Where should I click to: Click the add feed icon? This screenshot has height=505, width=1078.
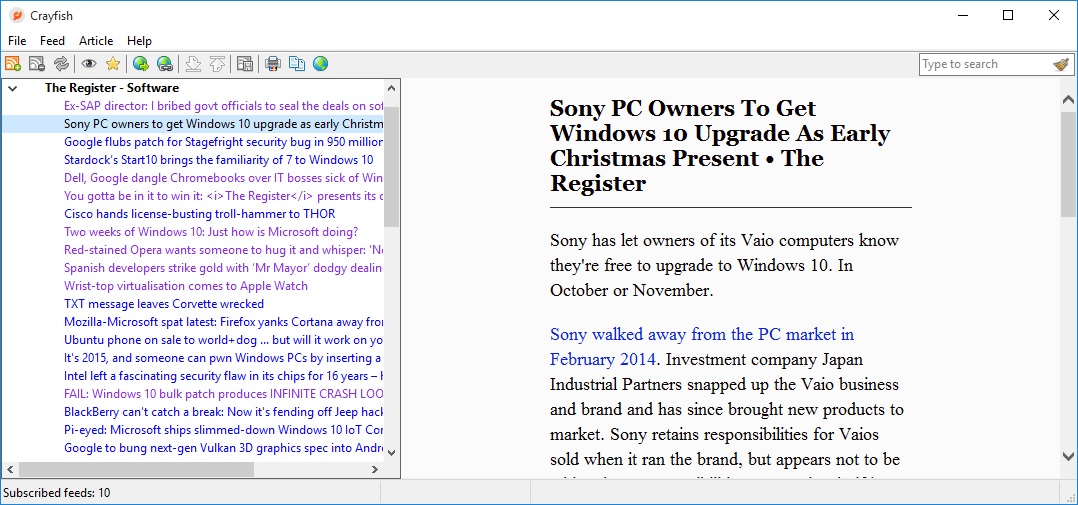pyautogui.click(x=13, y=64)
